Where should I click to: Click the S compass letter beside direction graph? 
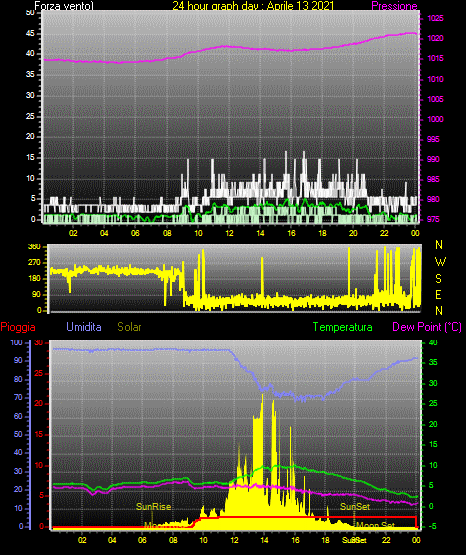pos(438,279)
